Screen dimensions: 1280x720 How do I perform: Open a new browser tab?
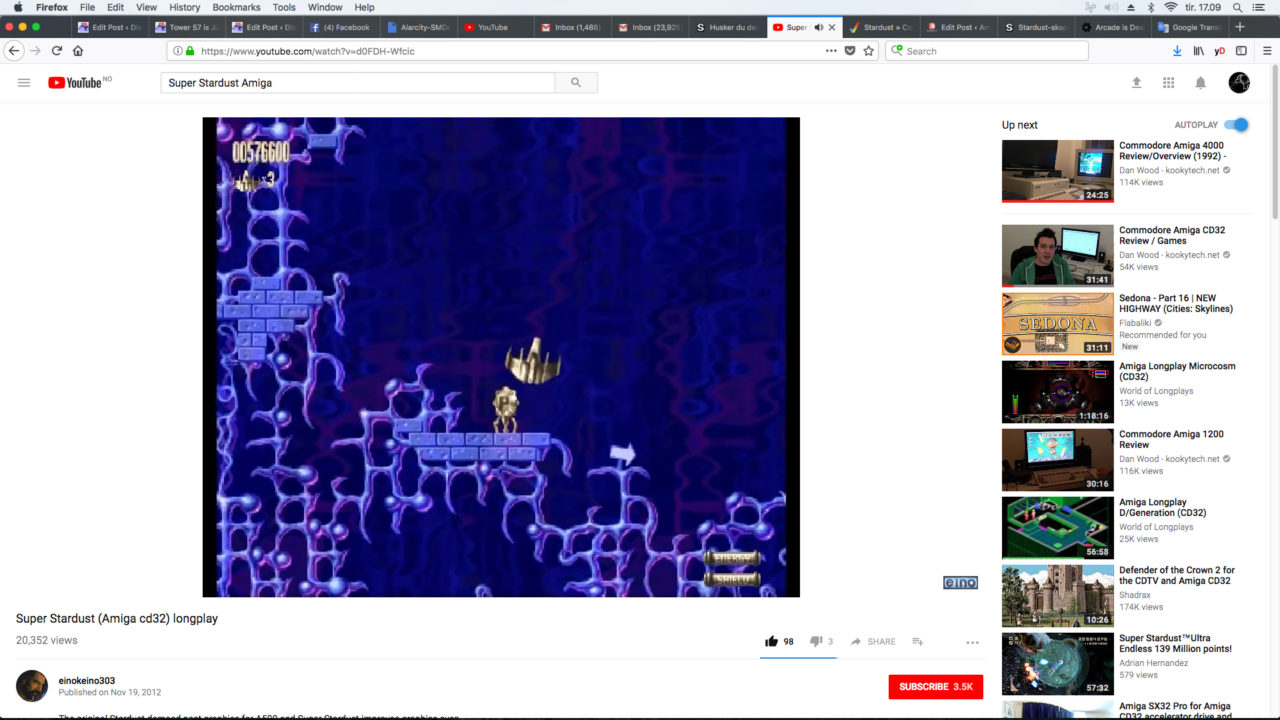[1240, 27]
